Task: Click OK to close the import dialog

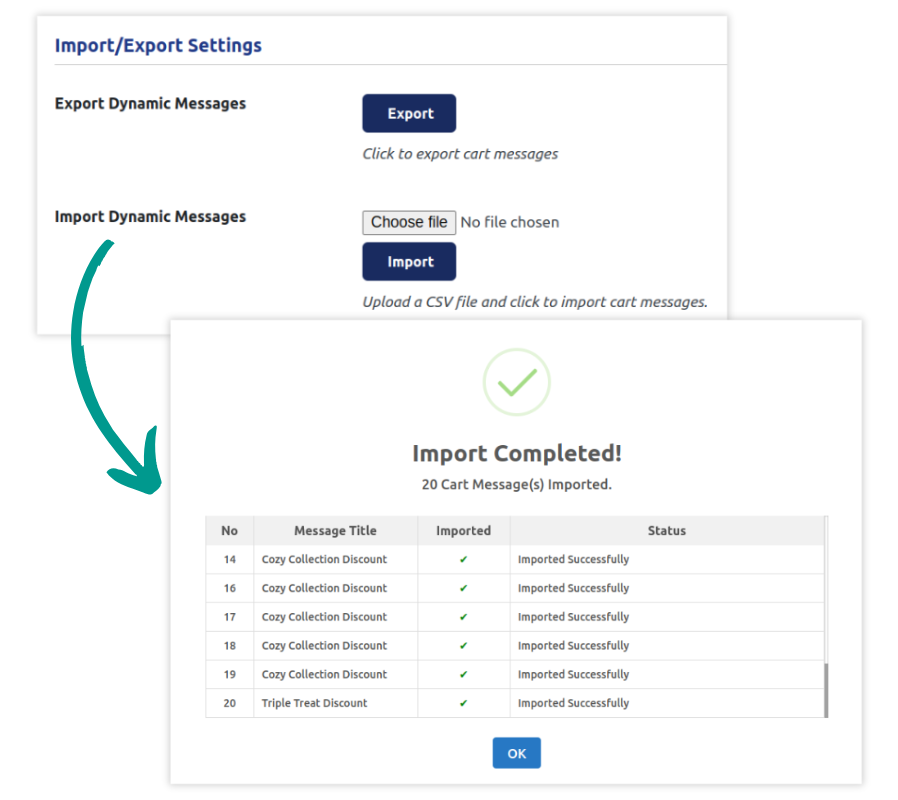Action: 516,753
